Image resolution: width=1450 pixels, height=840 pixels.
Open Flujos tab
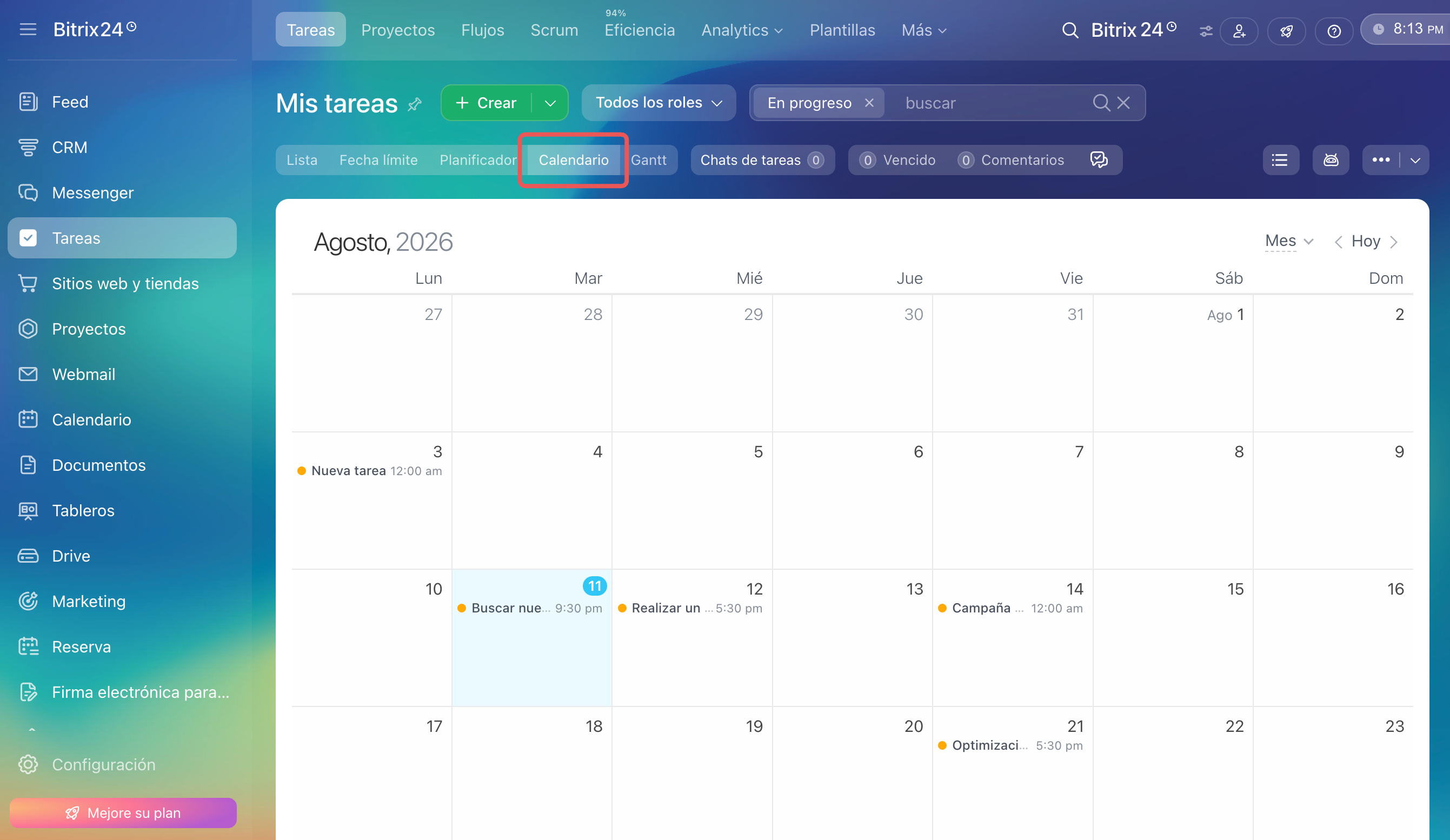(482, 30)
